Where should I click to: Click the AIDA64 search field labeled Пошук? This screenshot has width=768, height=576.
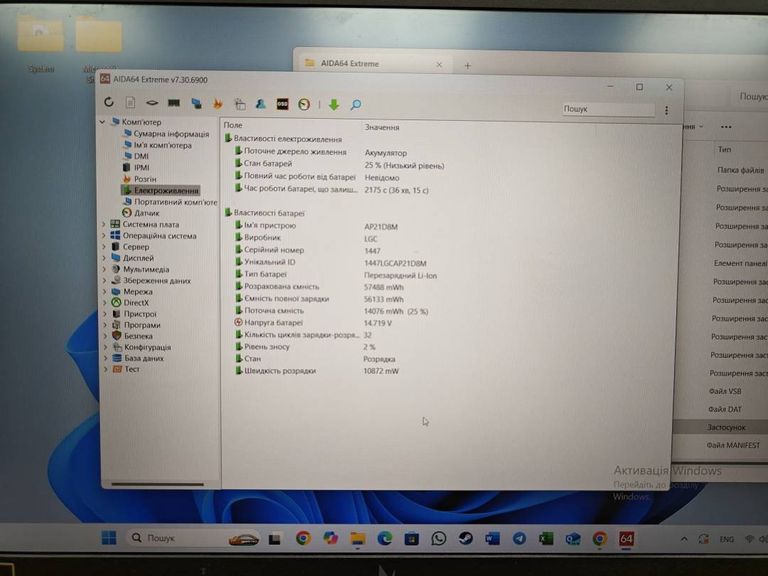(x=608, y=109)
